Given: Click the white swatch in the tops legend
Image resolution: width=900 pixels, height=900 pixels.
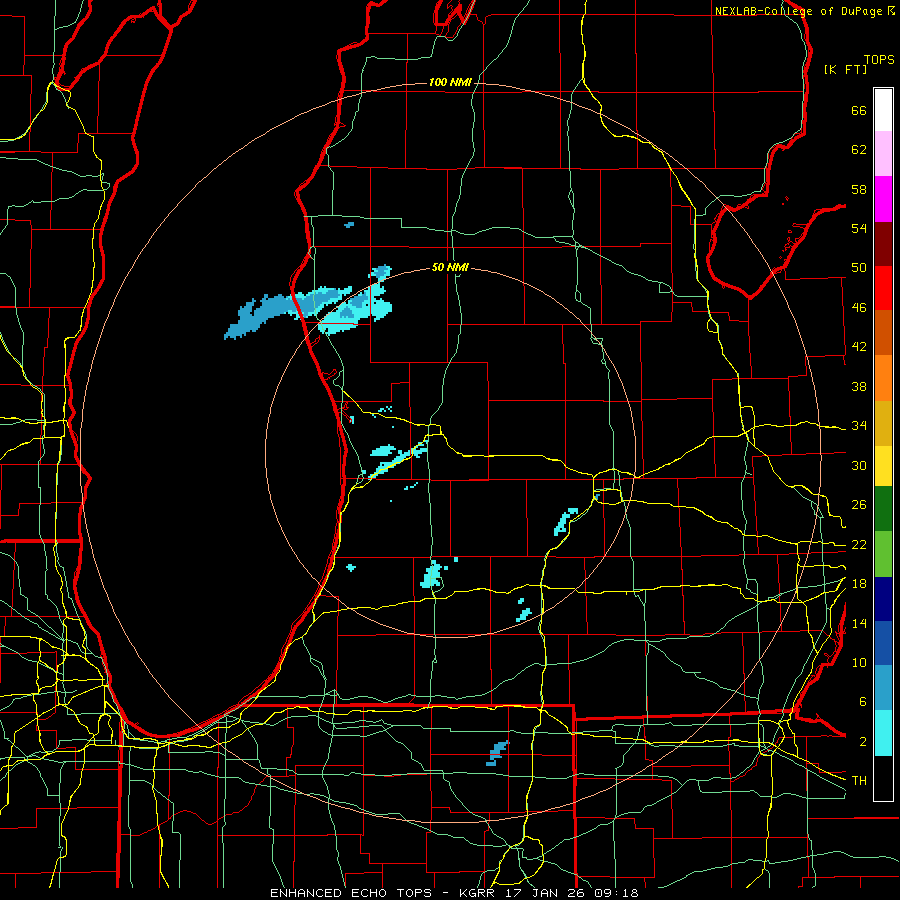Looking at the screenshot, I should pos(883,110).
